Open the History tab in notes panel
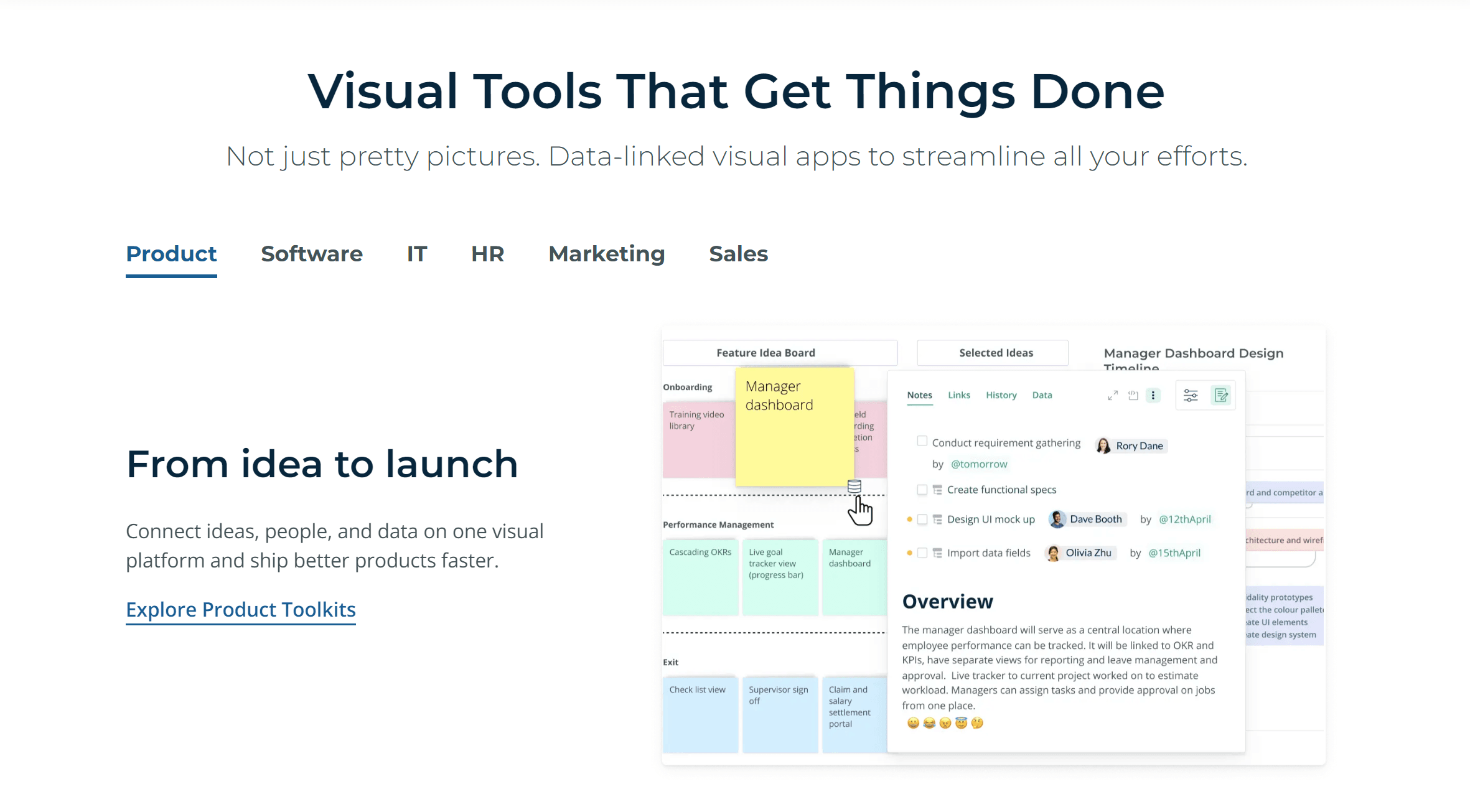The image size is (1470, 812). tap(1001, 395)
